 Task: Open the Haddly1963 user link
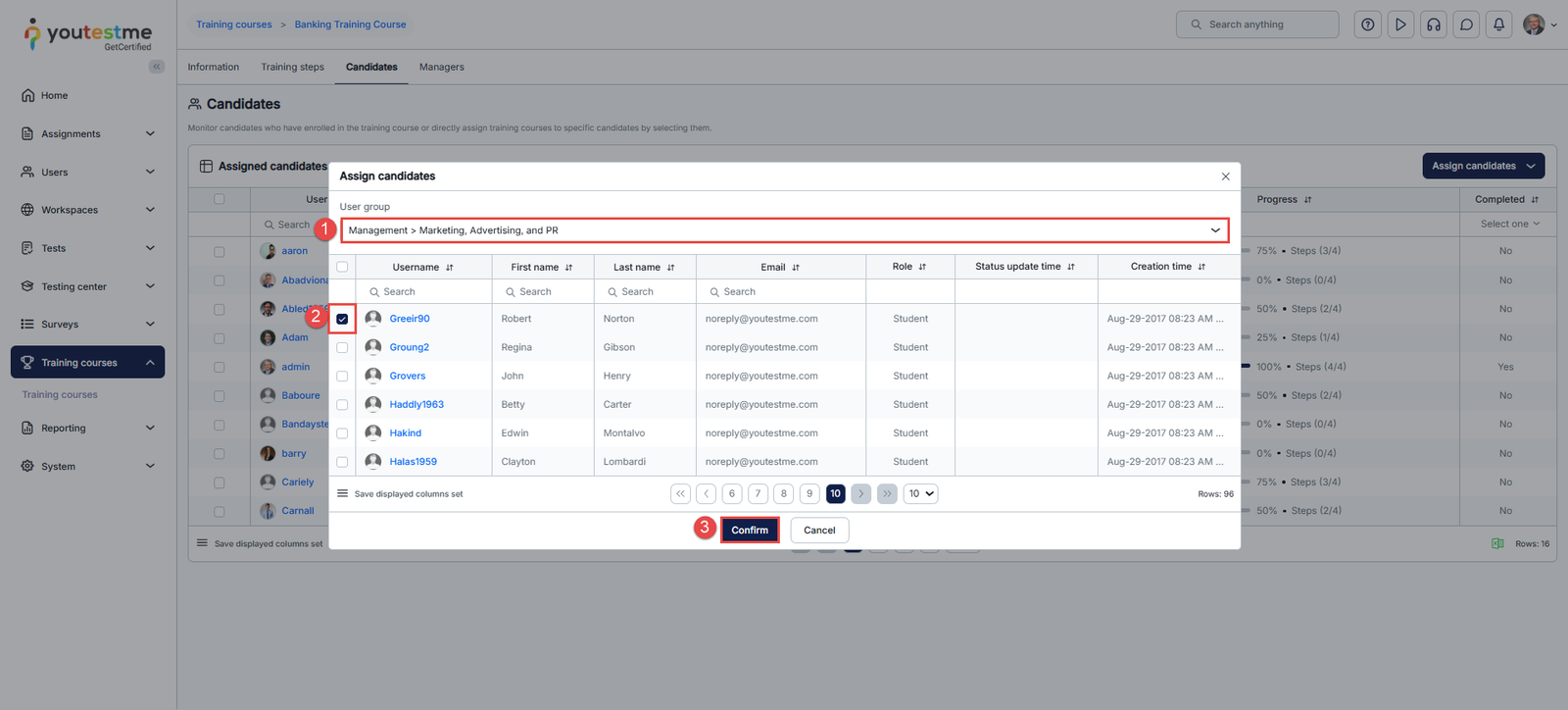[416, 404]
